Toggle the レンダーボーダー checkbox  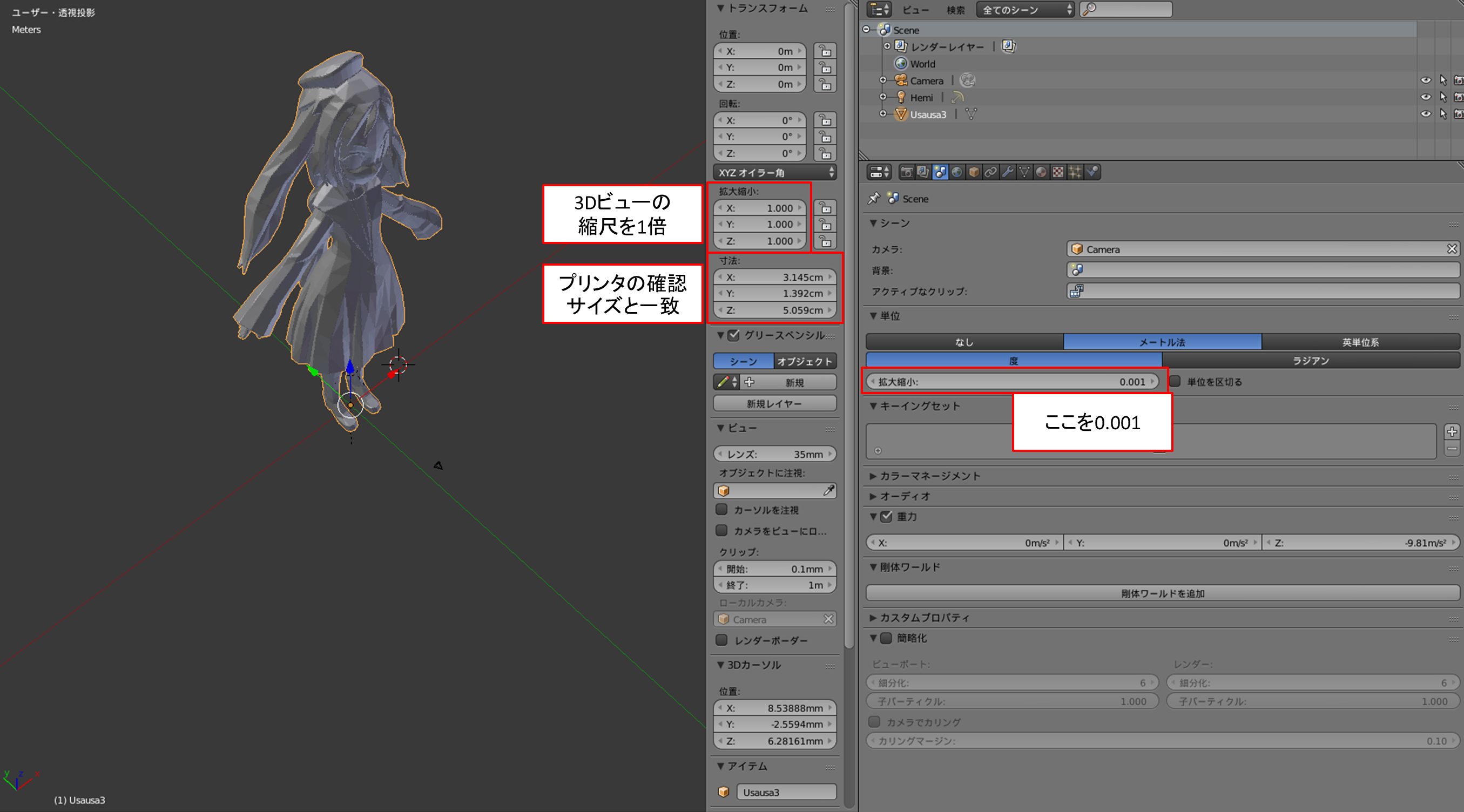[x=722, y=640]
